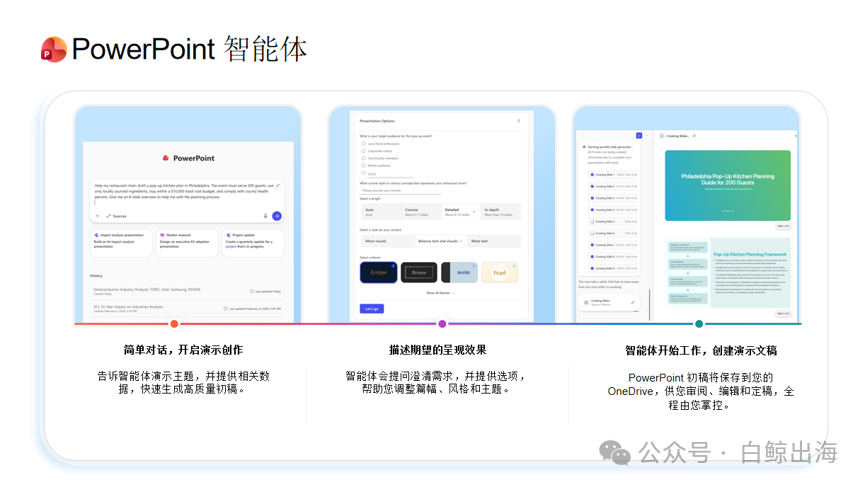Click the Creating Slide 8 progress row
The height and width of the screenshot is (487, 865).
(613, 256)
